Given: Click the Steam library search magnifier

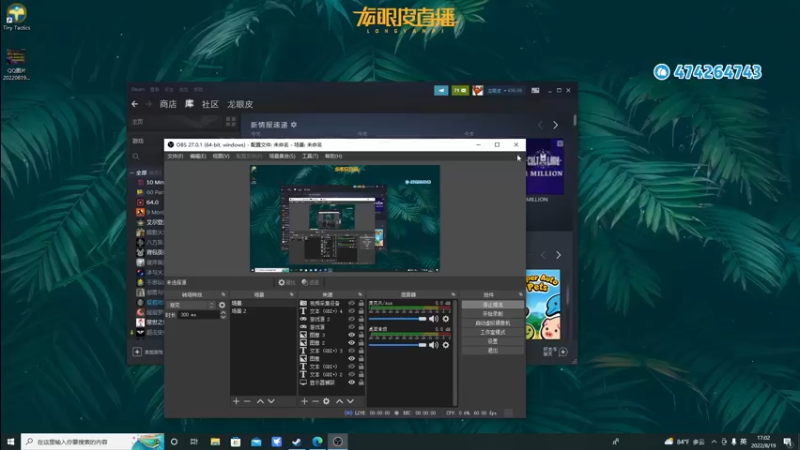Looking at the screenshot, I should pos(136,157).
